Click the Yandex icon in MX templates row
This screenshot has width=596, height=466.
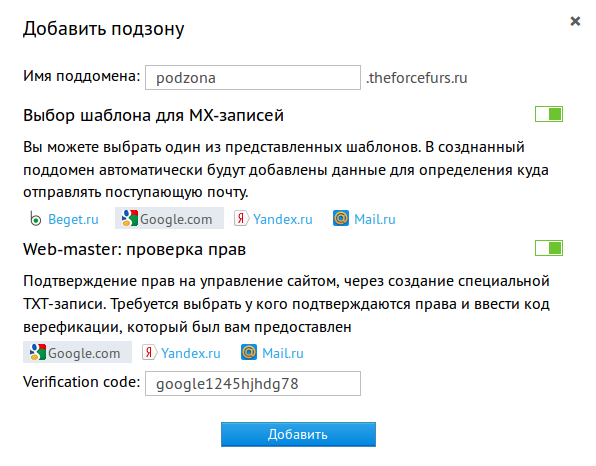241,219
